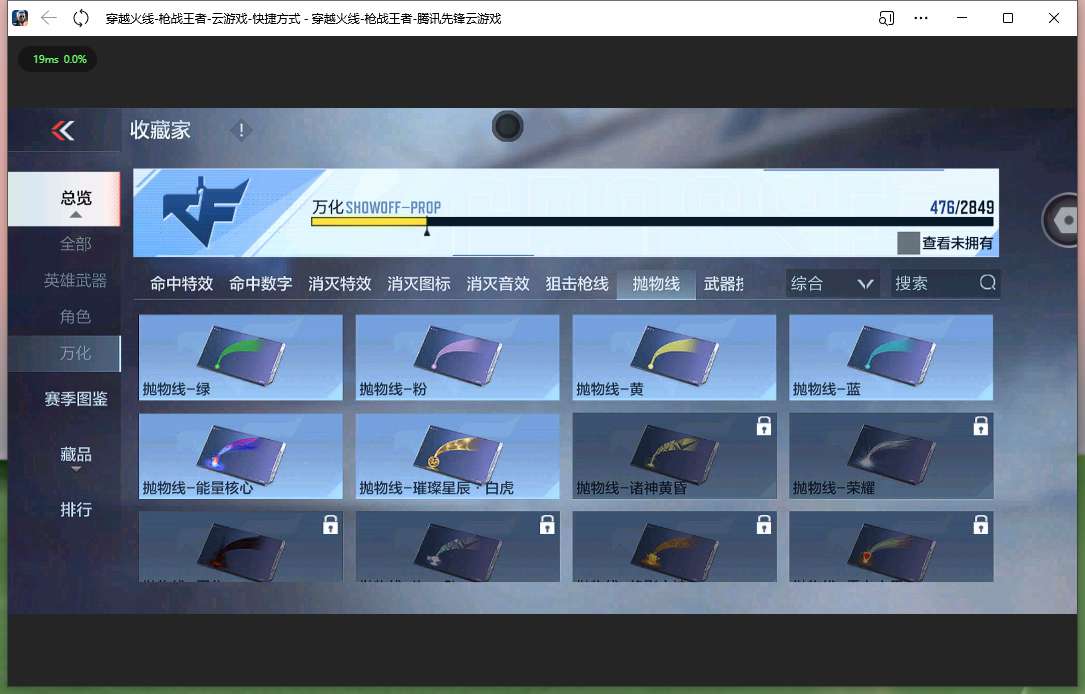Click the 476/2849 collection count
The image size is (1085, 694).
962,207
